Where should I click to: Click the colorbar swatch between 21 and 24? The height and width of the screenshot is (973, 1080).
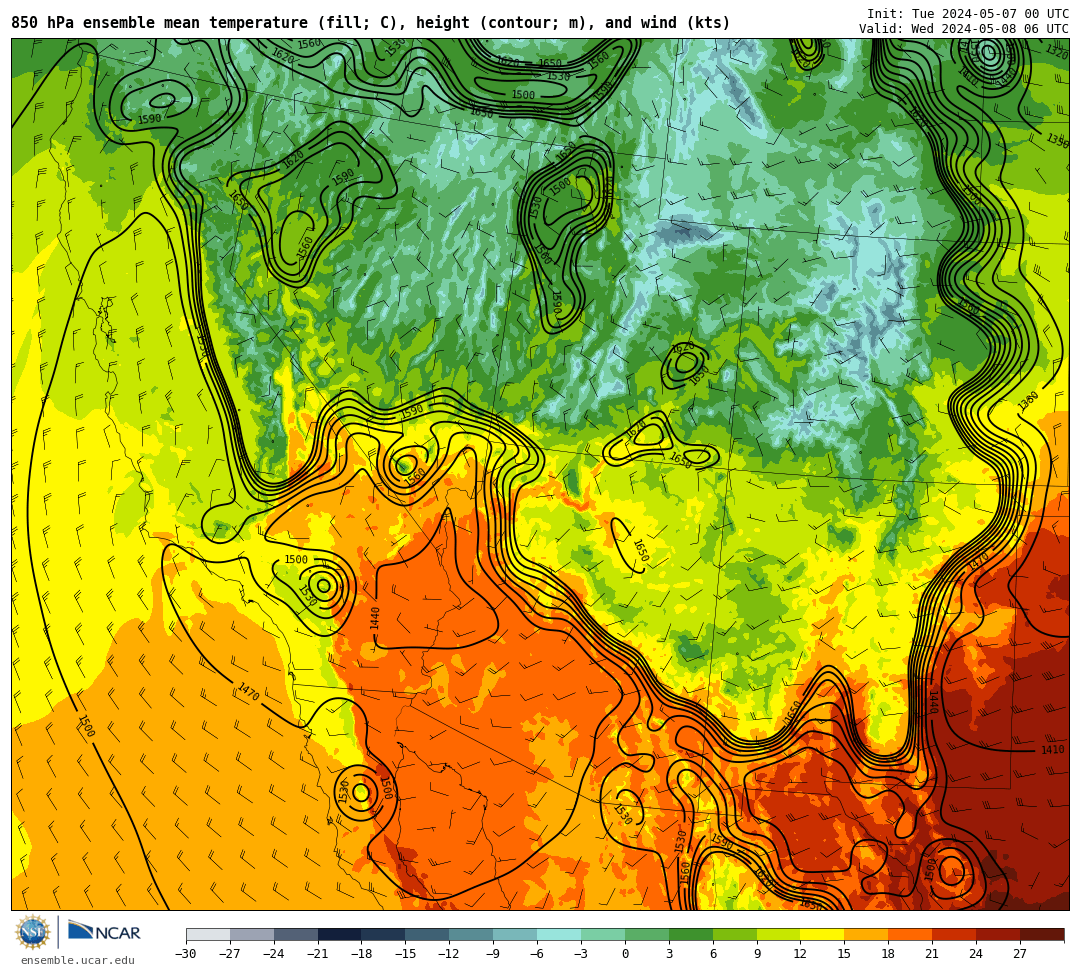tap(954, 934)
